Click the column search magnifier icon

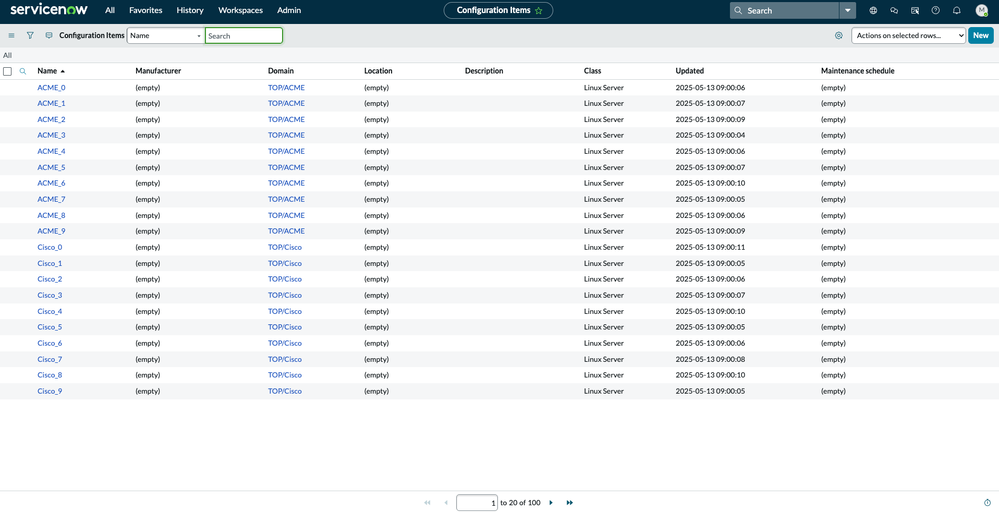point(23,71)
